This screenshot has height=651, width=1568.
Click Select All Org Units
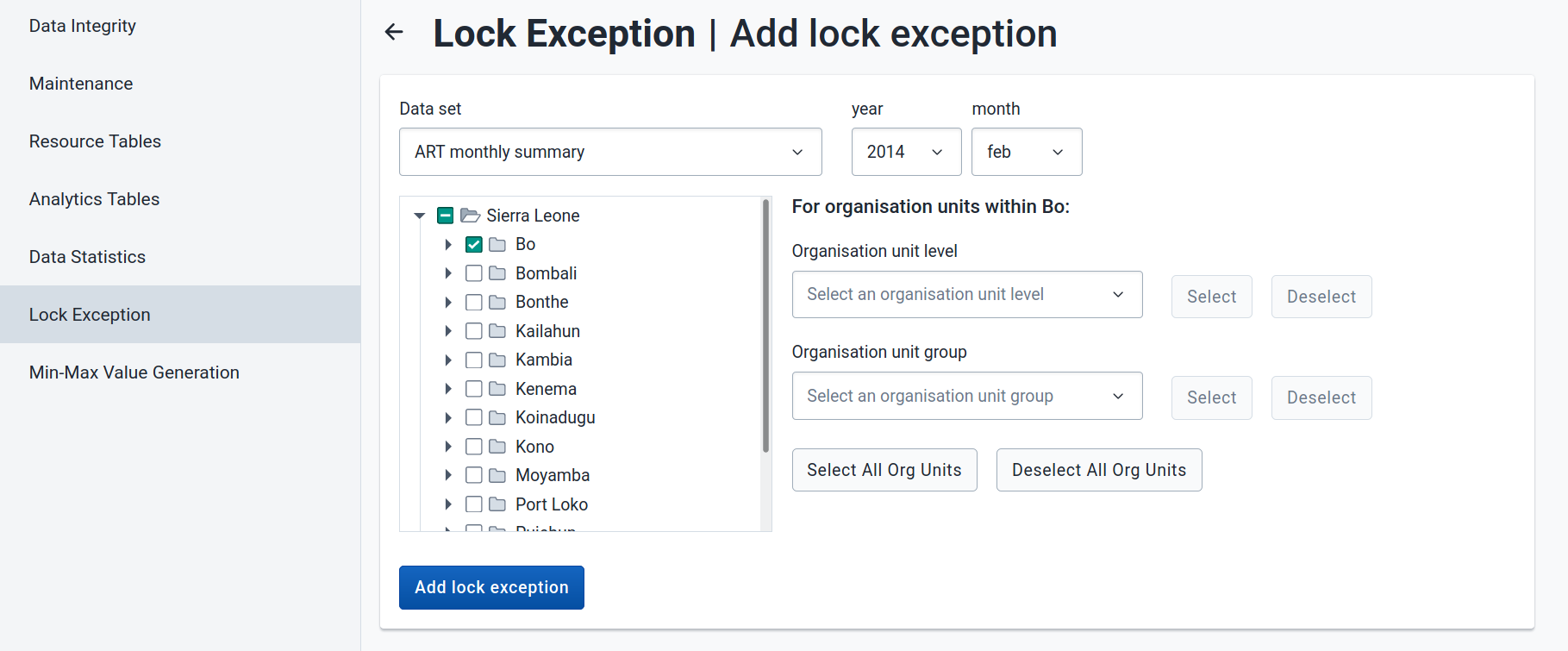coord(884,470)
